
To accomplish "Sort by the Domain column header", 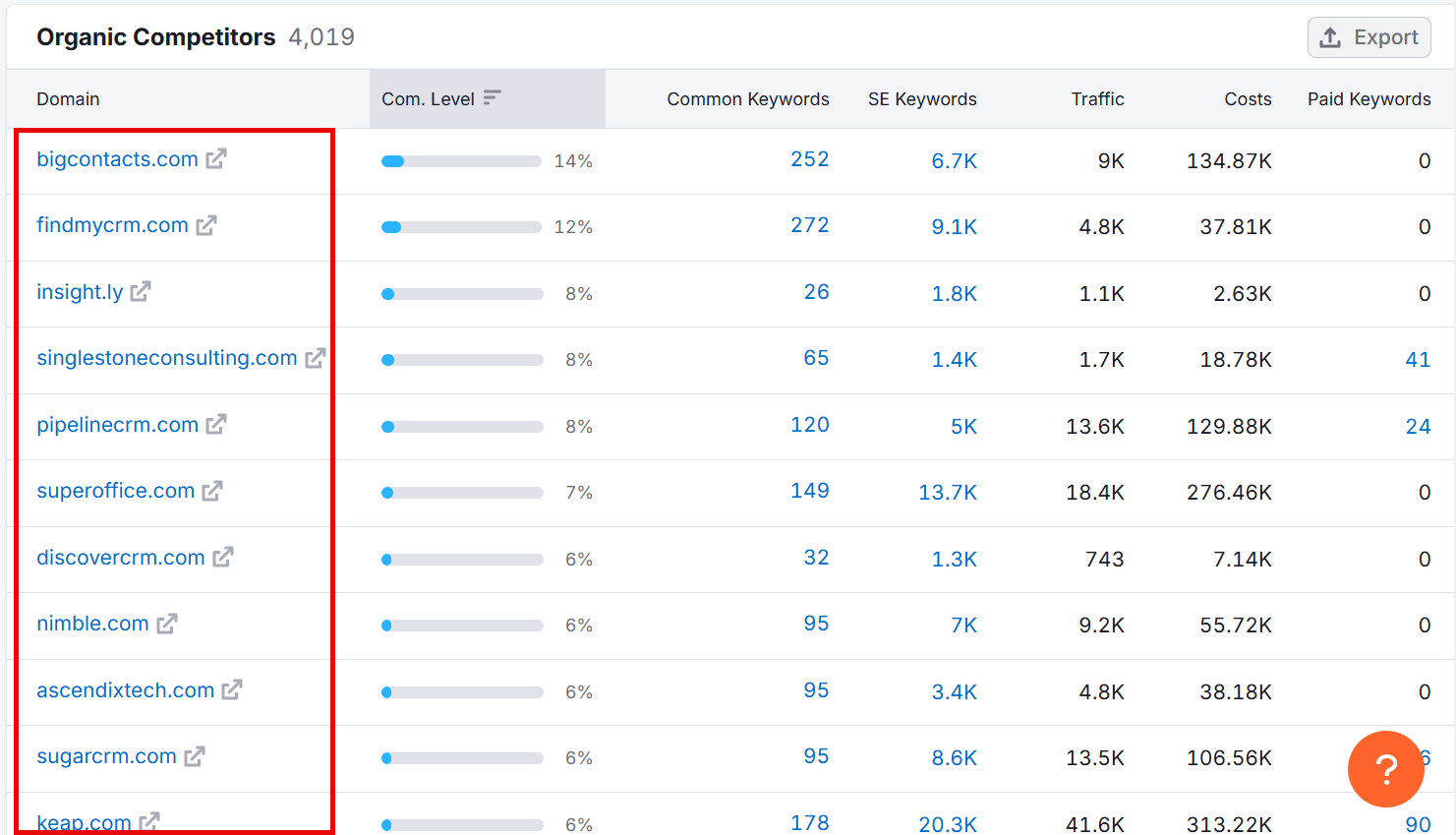I will (x=68, y=99).
